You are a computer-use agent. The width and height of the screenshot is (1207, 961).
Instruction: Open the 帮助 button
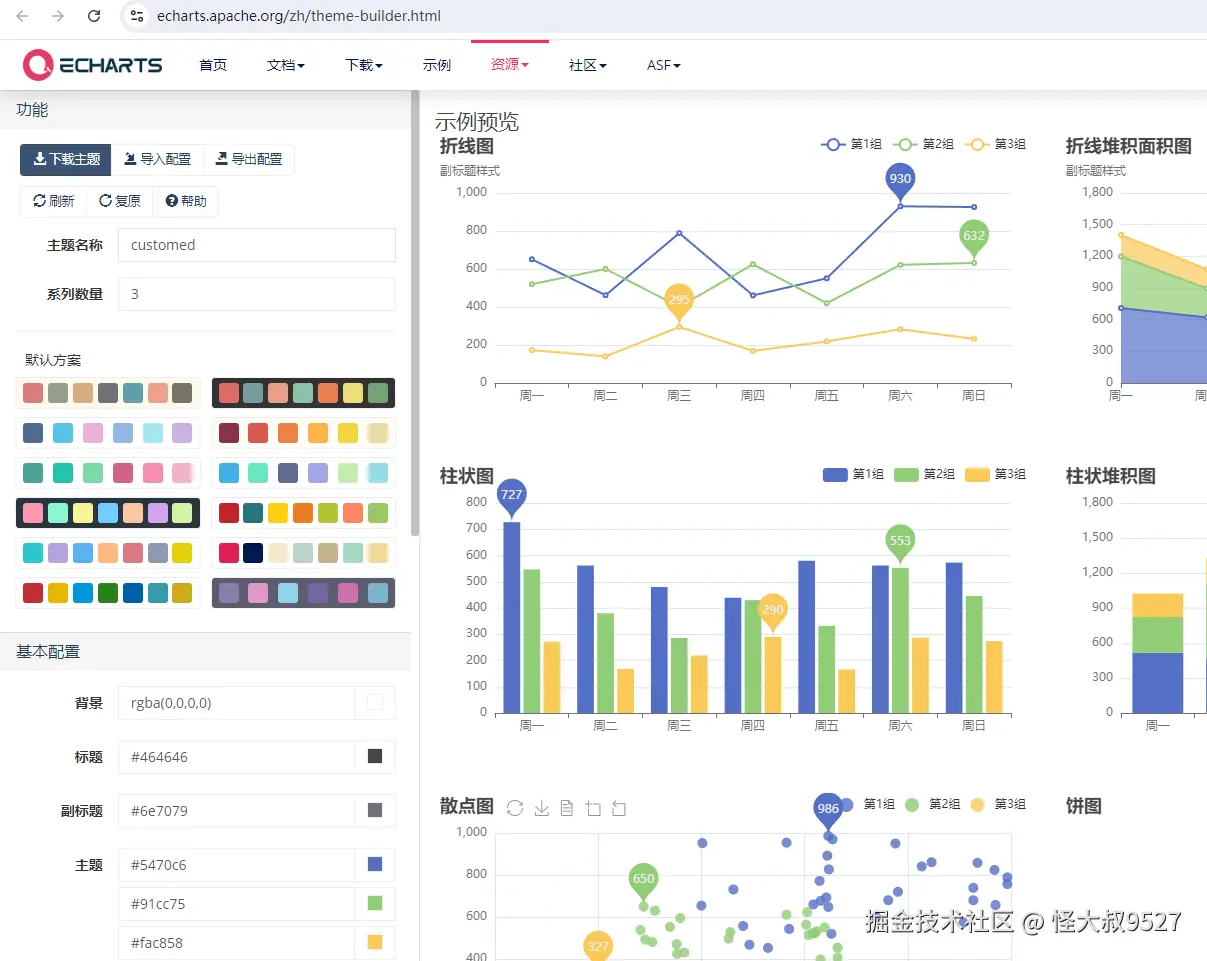(186, 201)
